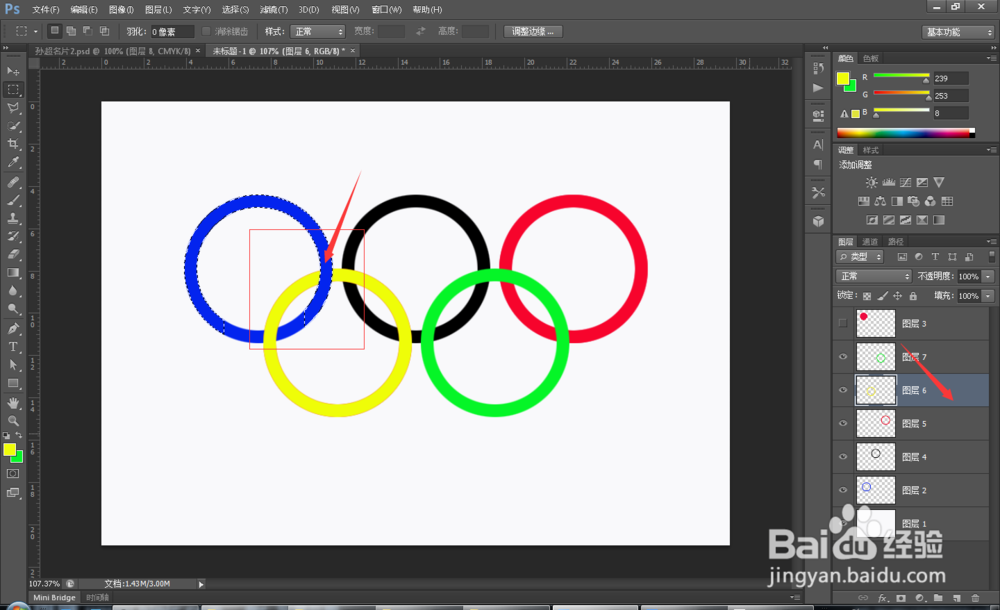Hide 图层 5 layer visibility
The height and width of the screenshot is (610, 1000).
click(843, 424)
